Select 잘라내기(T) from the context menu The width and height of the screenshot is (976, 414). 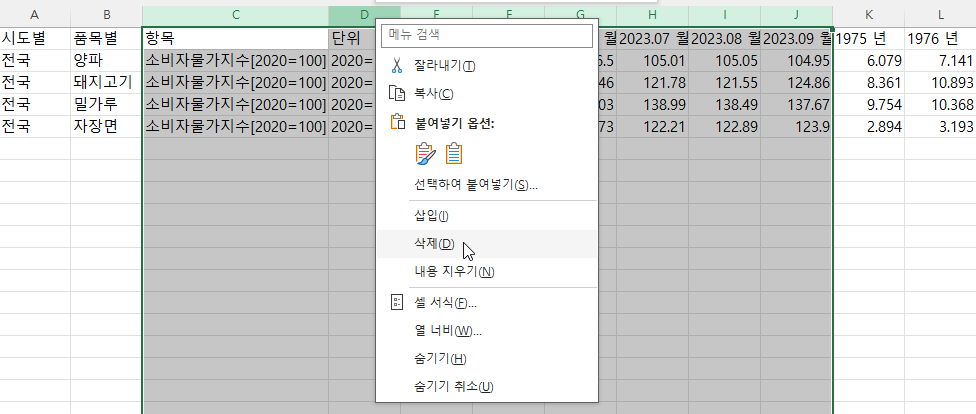487,66
